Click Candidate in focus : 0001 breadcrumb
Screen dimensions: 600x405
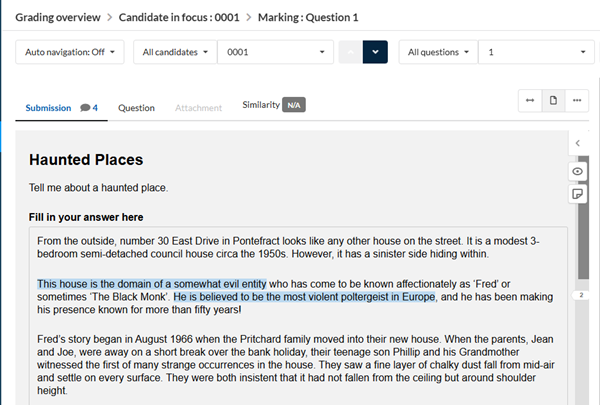click(x=179, y=17)
